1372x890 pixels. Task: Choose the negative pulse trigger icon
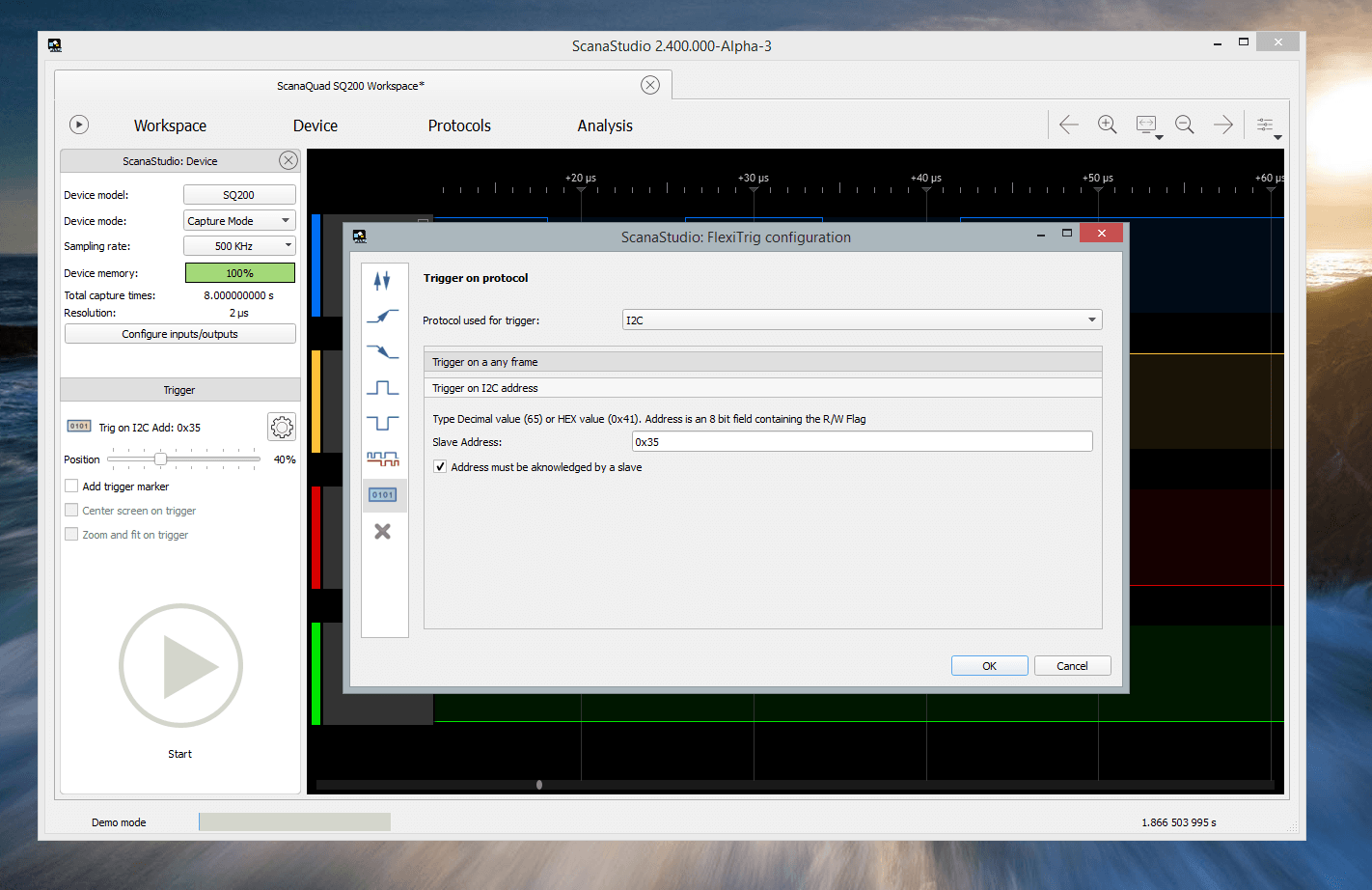pos(384,423)
